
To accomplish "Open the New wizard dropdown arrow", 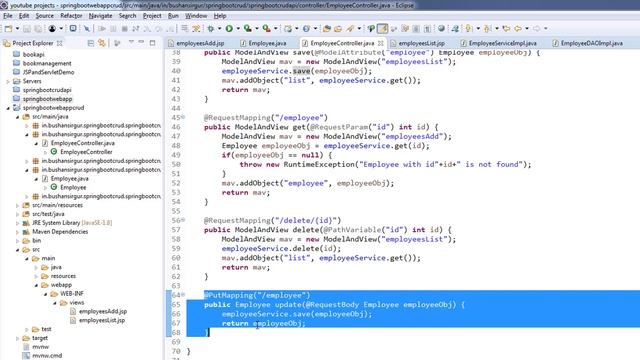I will point(17,29).
